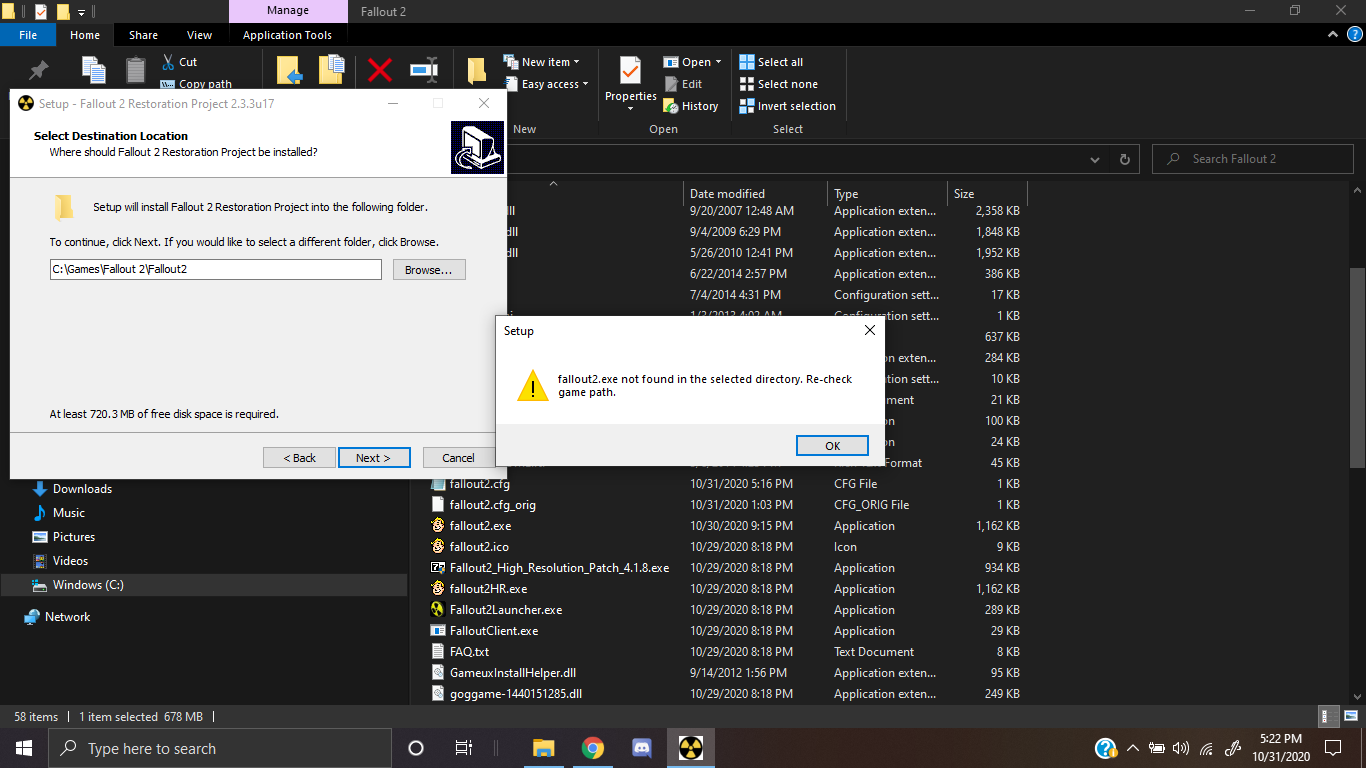Open Network in navigation pane
Viewport: 1366px width, 768px height.
[67, 617]
